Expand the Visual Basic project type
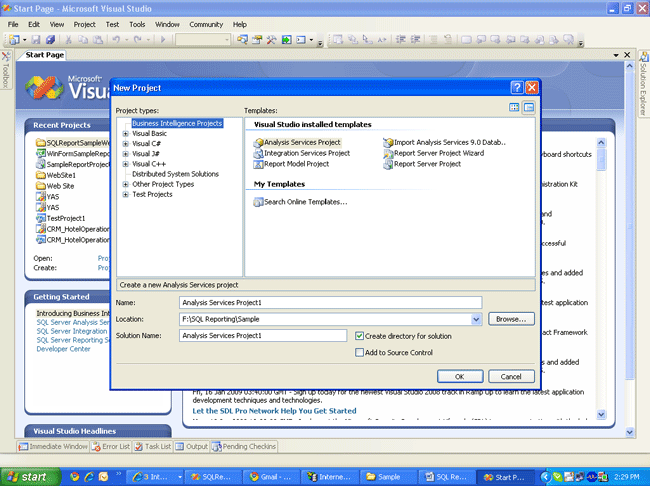The width and height of the screenshot is (650, 486). 126,134
